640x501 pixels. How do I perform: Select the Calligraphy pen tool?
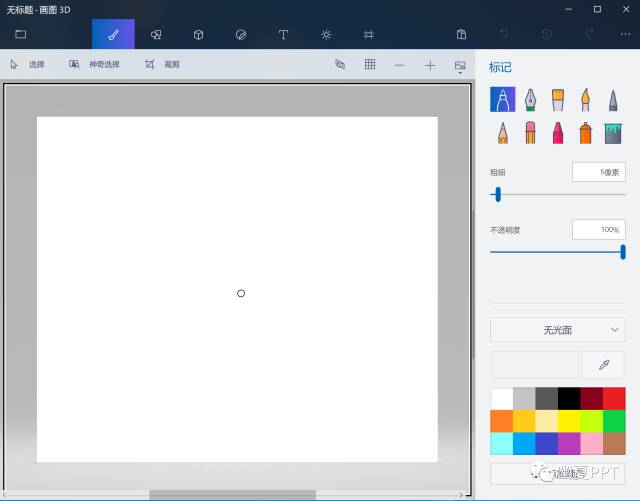(x=530, y=99)
